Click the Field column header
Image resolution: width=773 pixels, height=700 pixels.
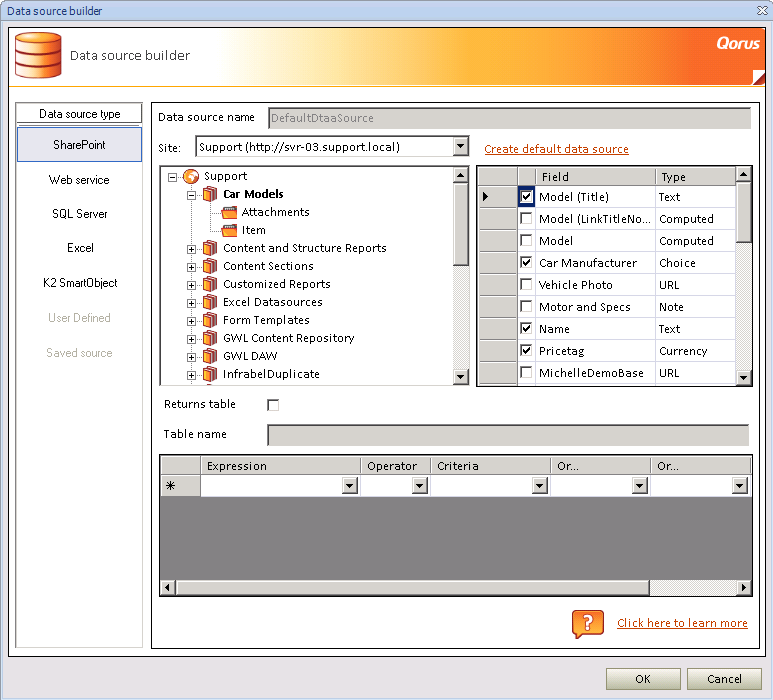pyautogui.click(x=596, y=176)
